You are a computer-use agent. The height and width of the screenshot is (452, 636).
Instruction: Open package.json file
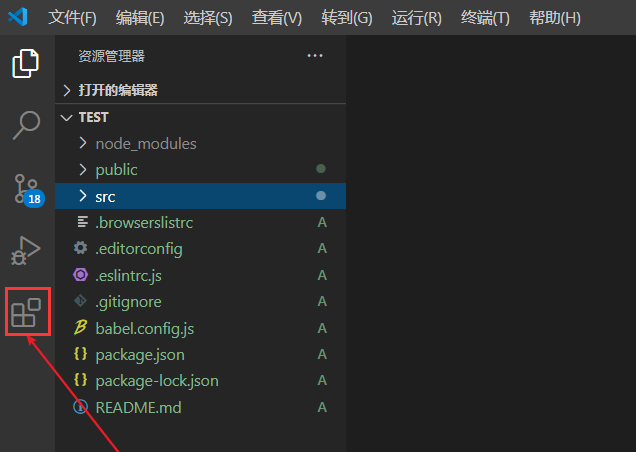click(x=140, y=354)
